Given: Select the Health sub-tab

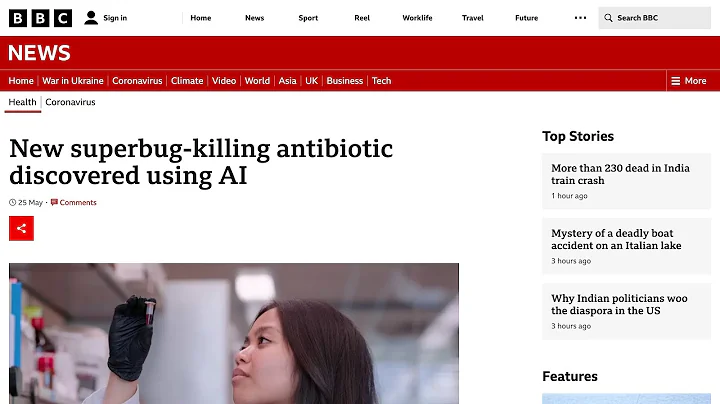Looking at the screenshot, I should coord(22,102).
